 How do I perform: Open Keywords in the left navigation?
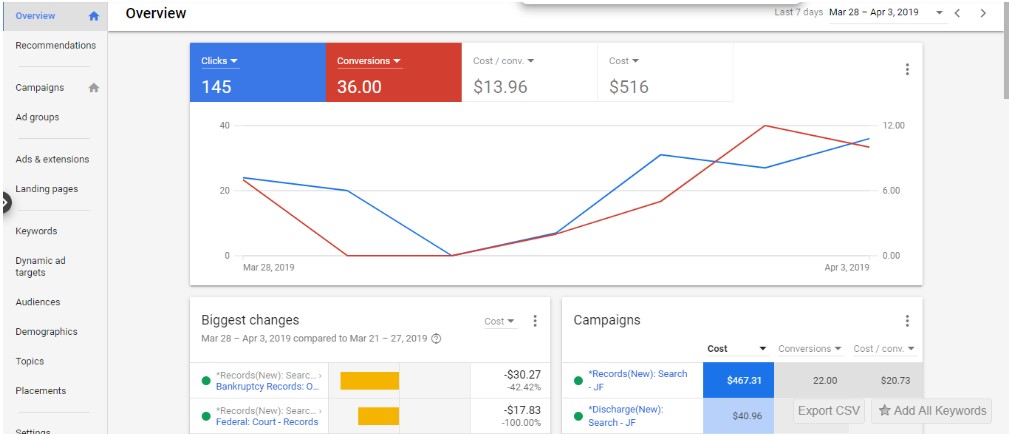[x=36, y=231]
